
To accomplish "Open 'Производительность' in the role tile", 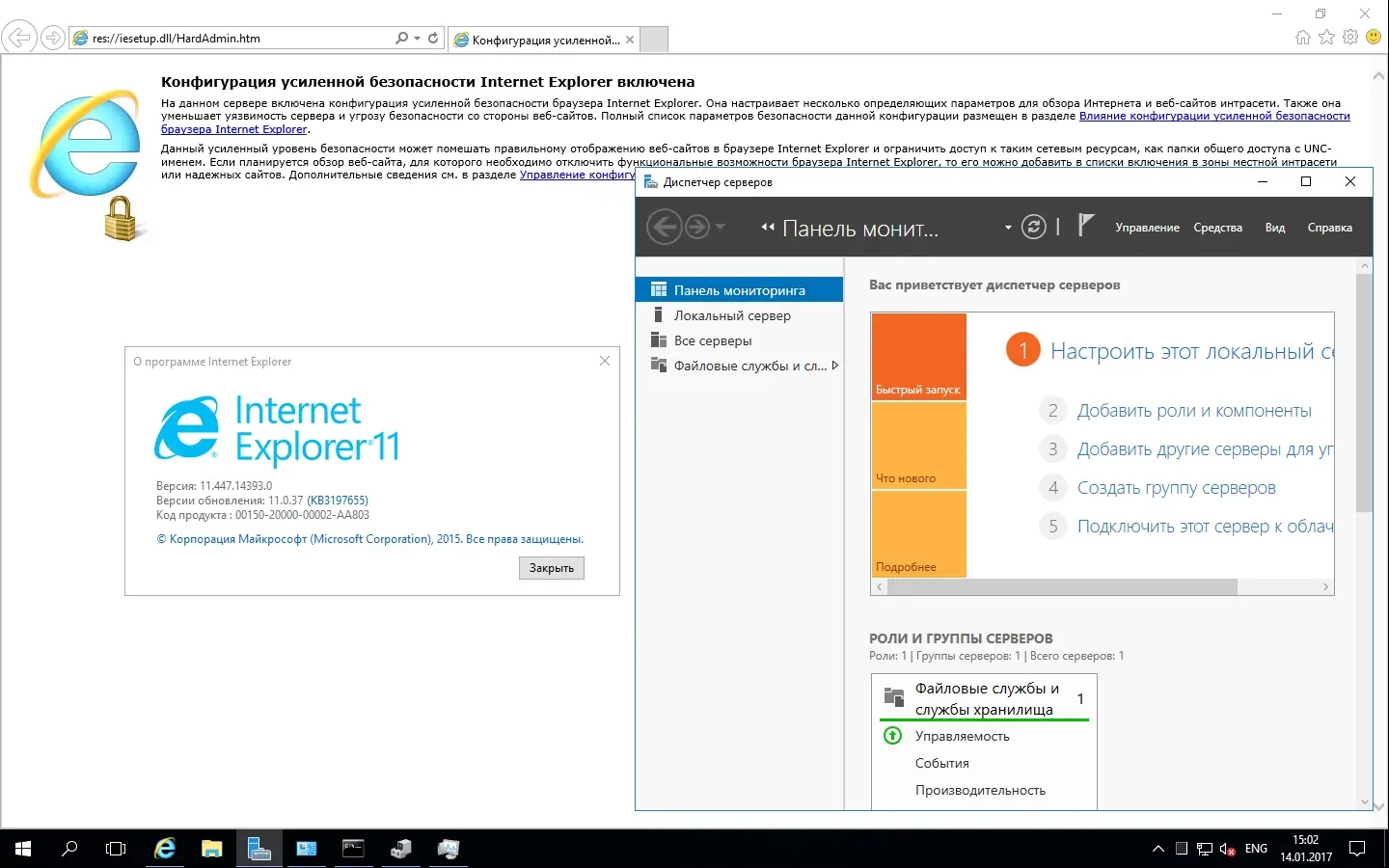I will (980, 790).
